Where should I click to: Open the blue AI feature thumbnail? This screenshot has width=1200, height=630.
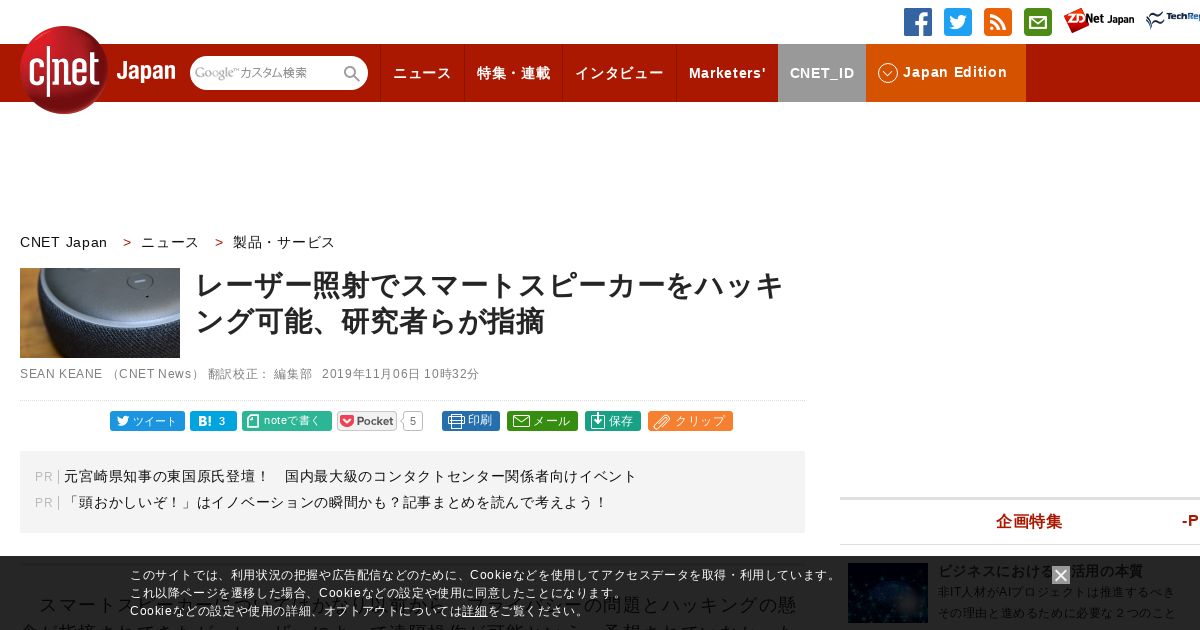pos(888,593)
